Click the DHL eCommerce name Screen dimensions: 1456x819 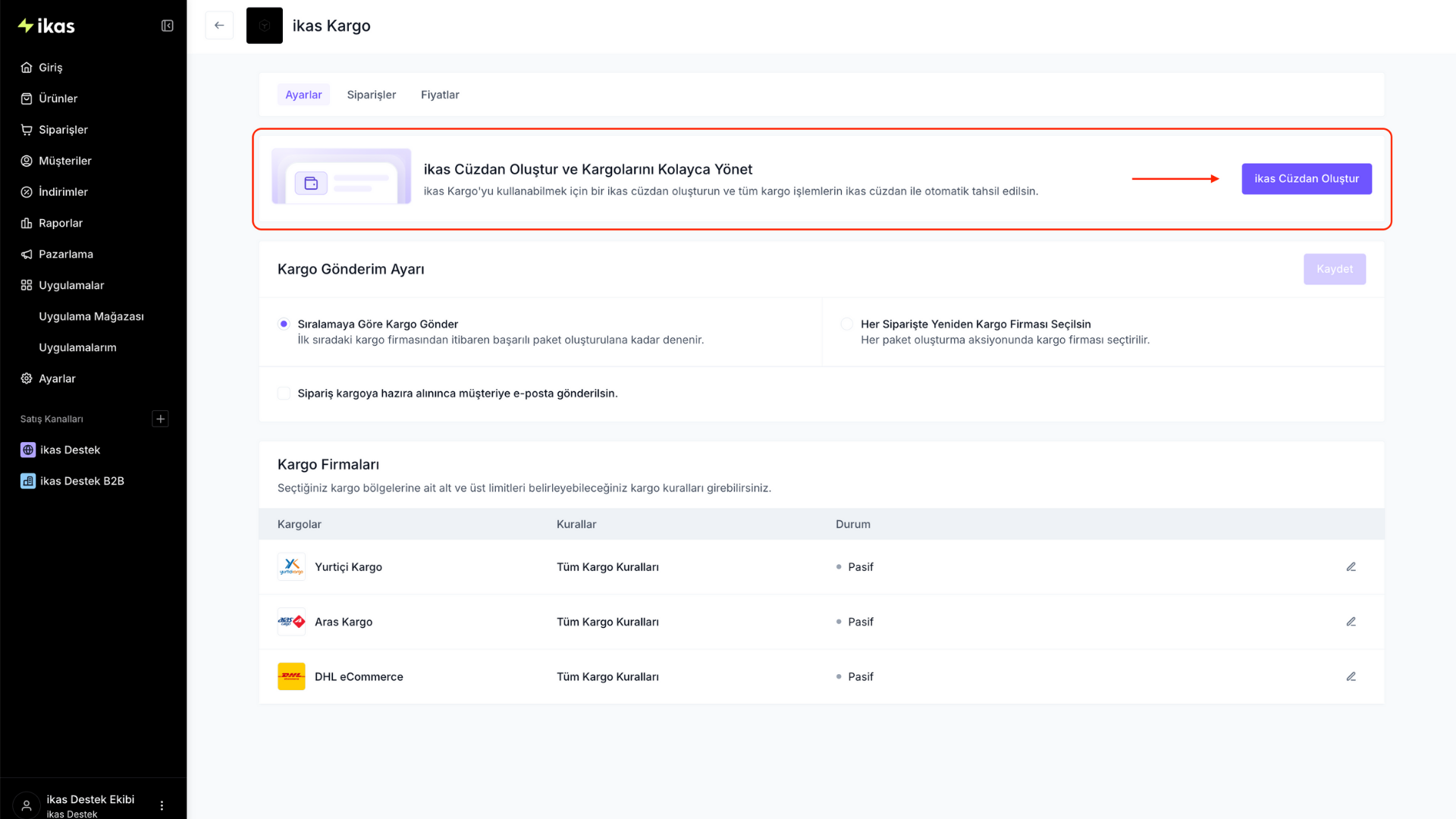point(359,676)
